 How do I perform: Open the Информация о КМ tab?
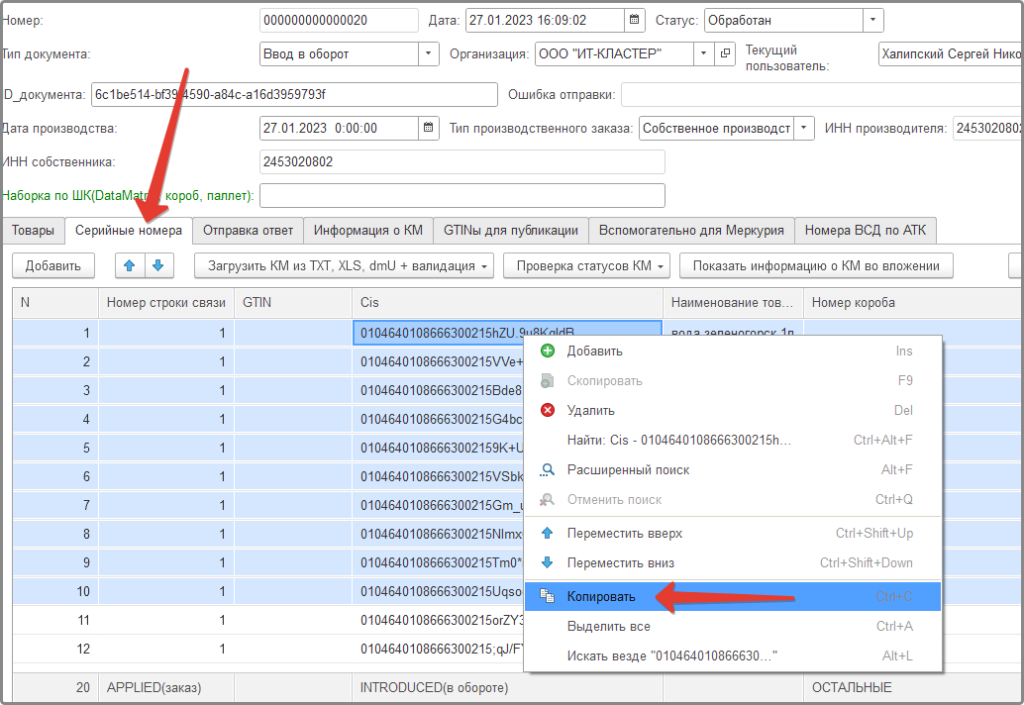pos(368,230)
